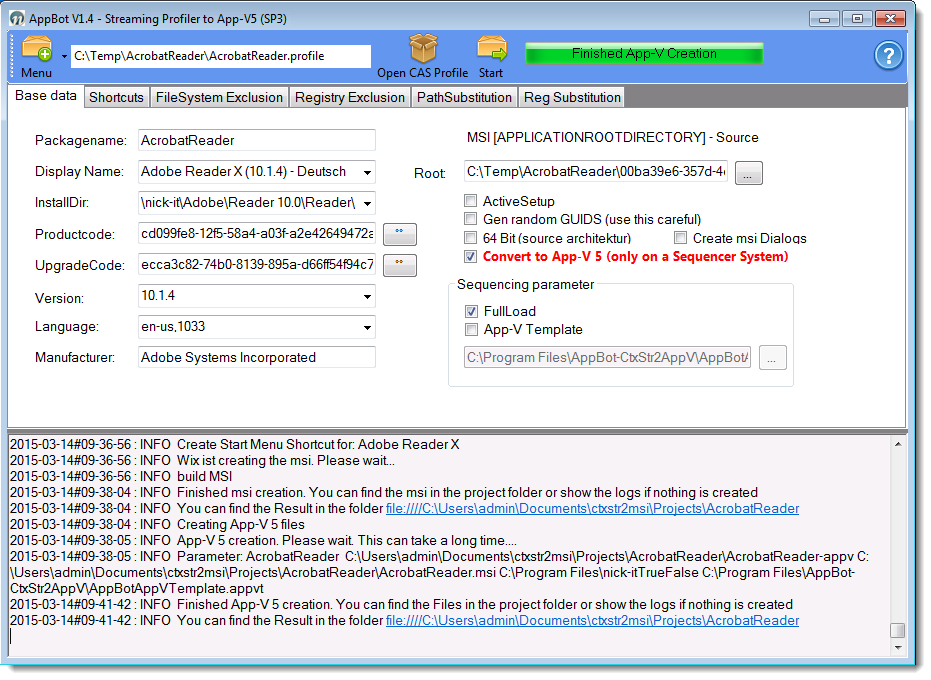Click the Productcode text field
The height and width of the screenshot is (680, 931).
point(256,234)
